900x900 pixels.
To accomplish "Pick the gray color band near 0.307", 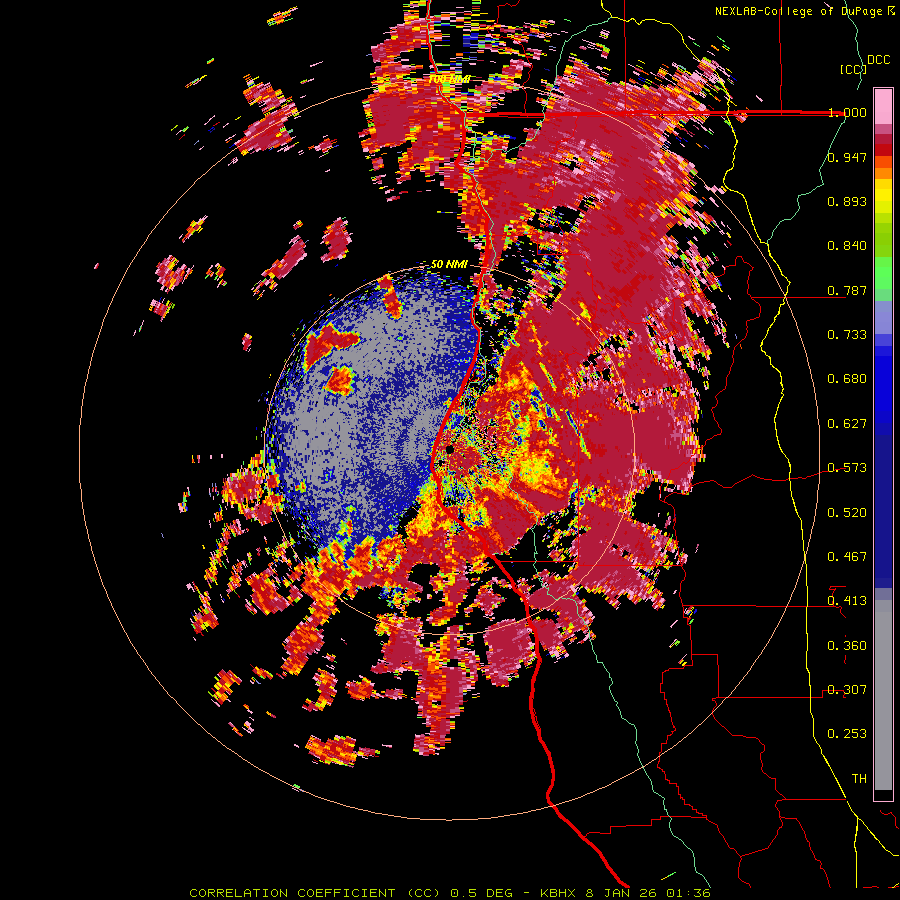I will coord(883,695).
